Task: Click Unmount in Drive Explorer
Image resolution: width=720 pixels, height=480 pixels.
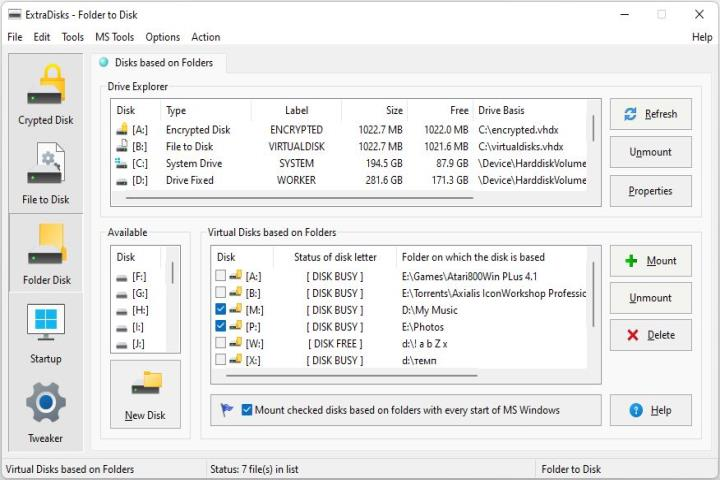Action: (651, 152)
